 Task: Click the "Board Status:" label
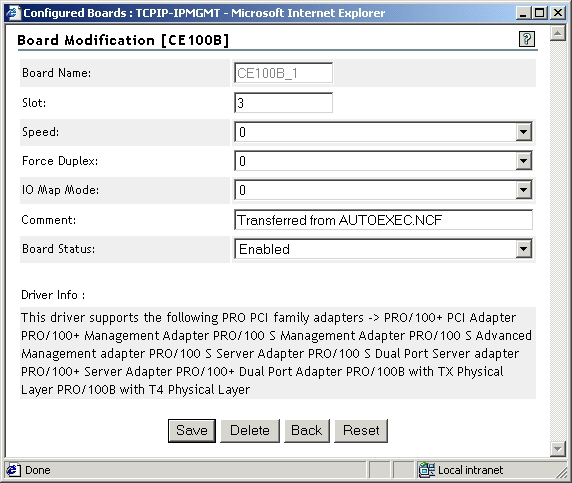tap(58, 249)
